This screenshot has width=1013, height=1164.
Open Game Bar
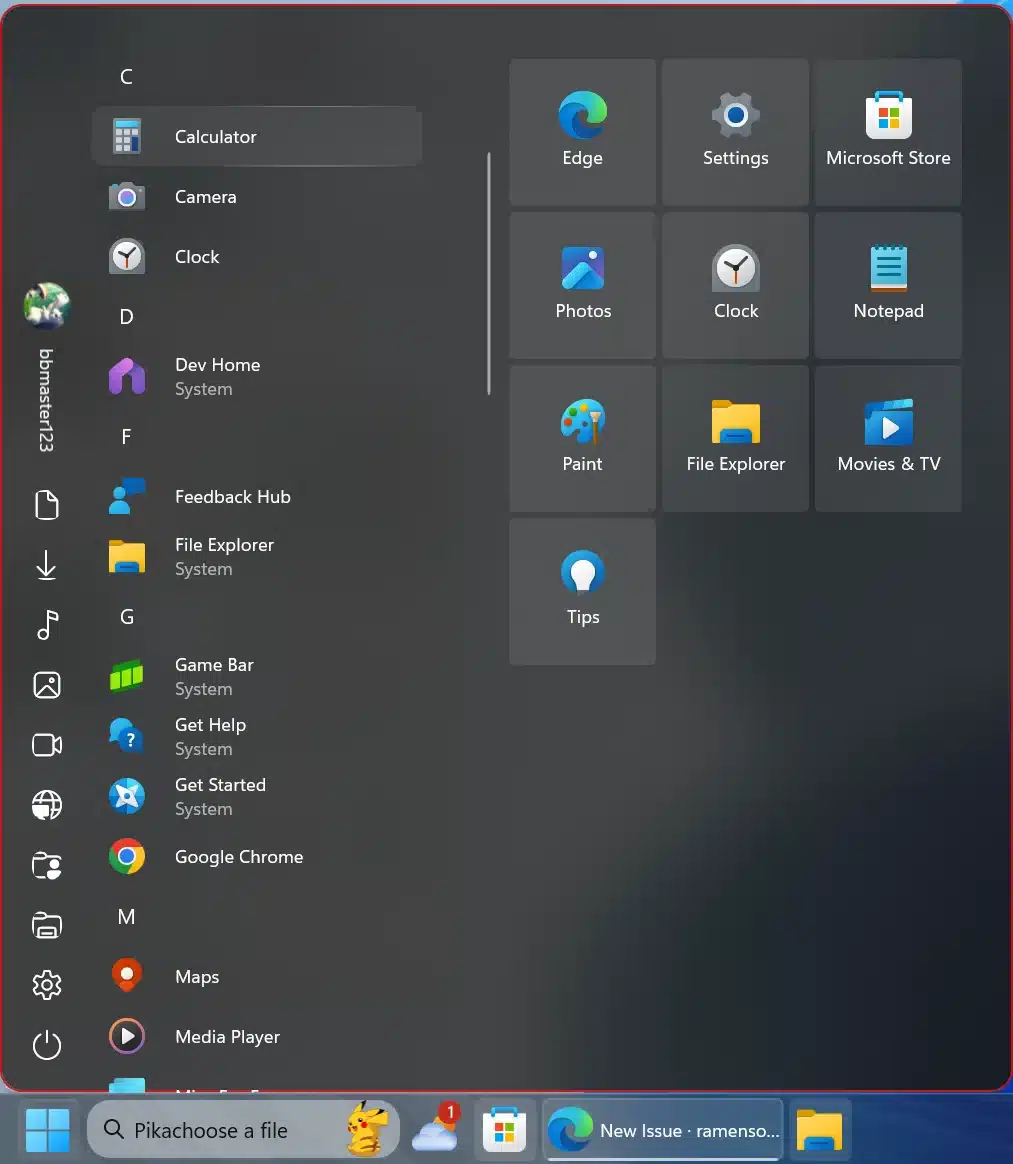point(257,677)
